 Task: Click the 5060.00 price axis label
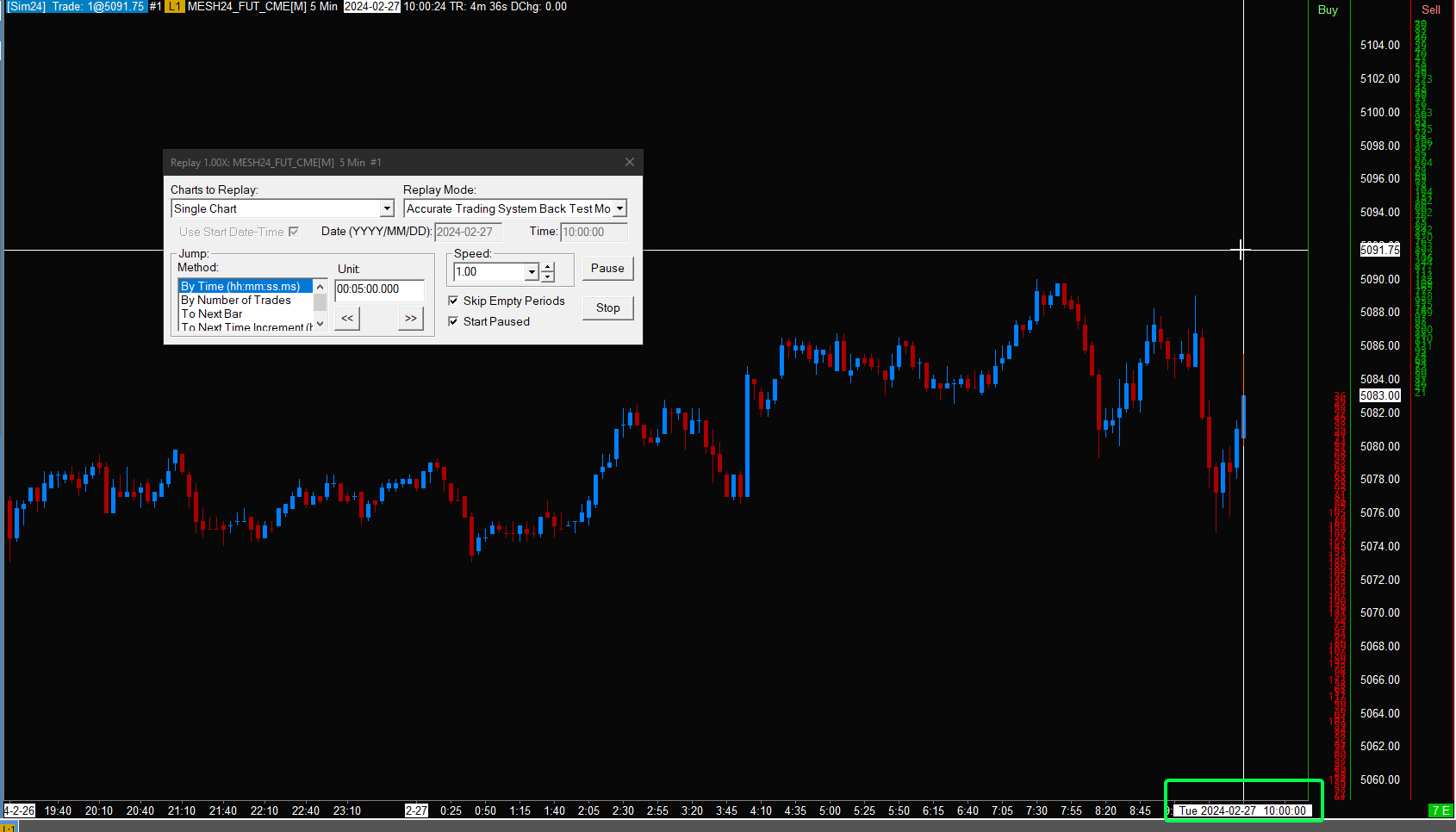[x=1380, y=779]
